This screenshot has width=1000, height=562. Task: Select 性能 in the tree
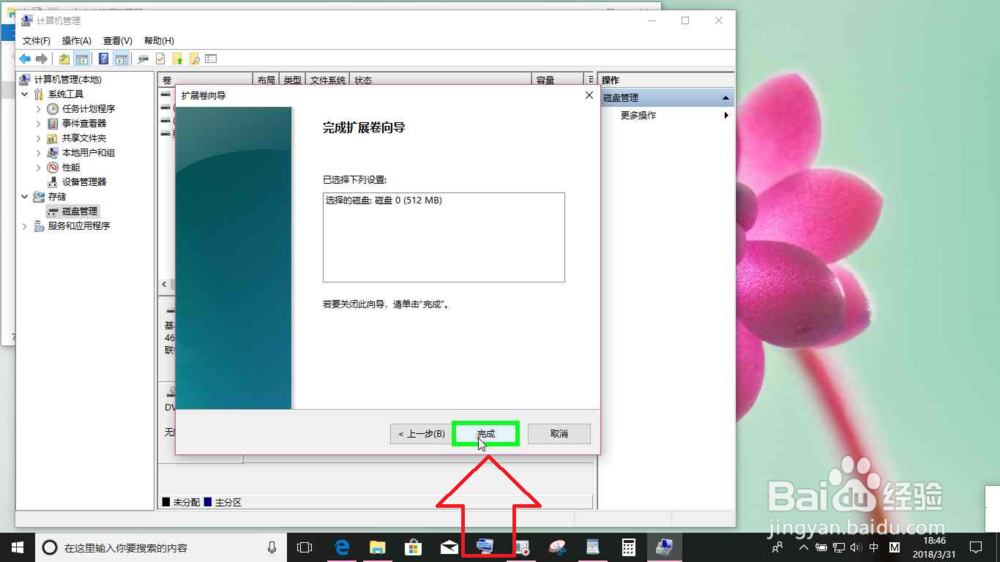[x=70, y=168]
